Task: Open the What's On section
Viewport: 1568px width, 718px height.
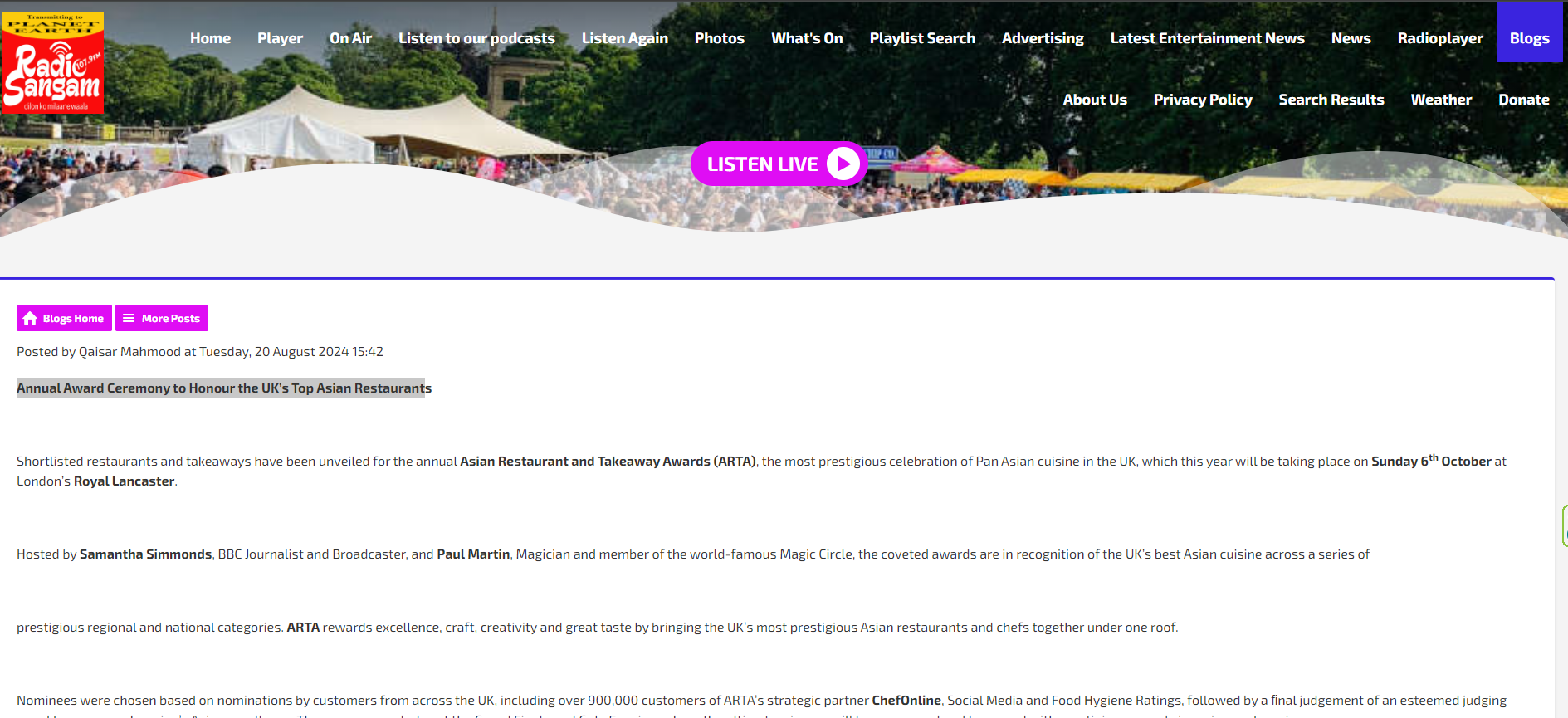Action: click(806, 38)
